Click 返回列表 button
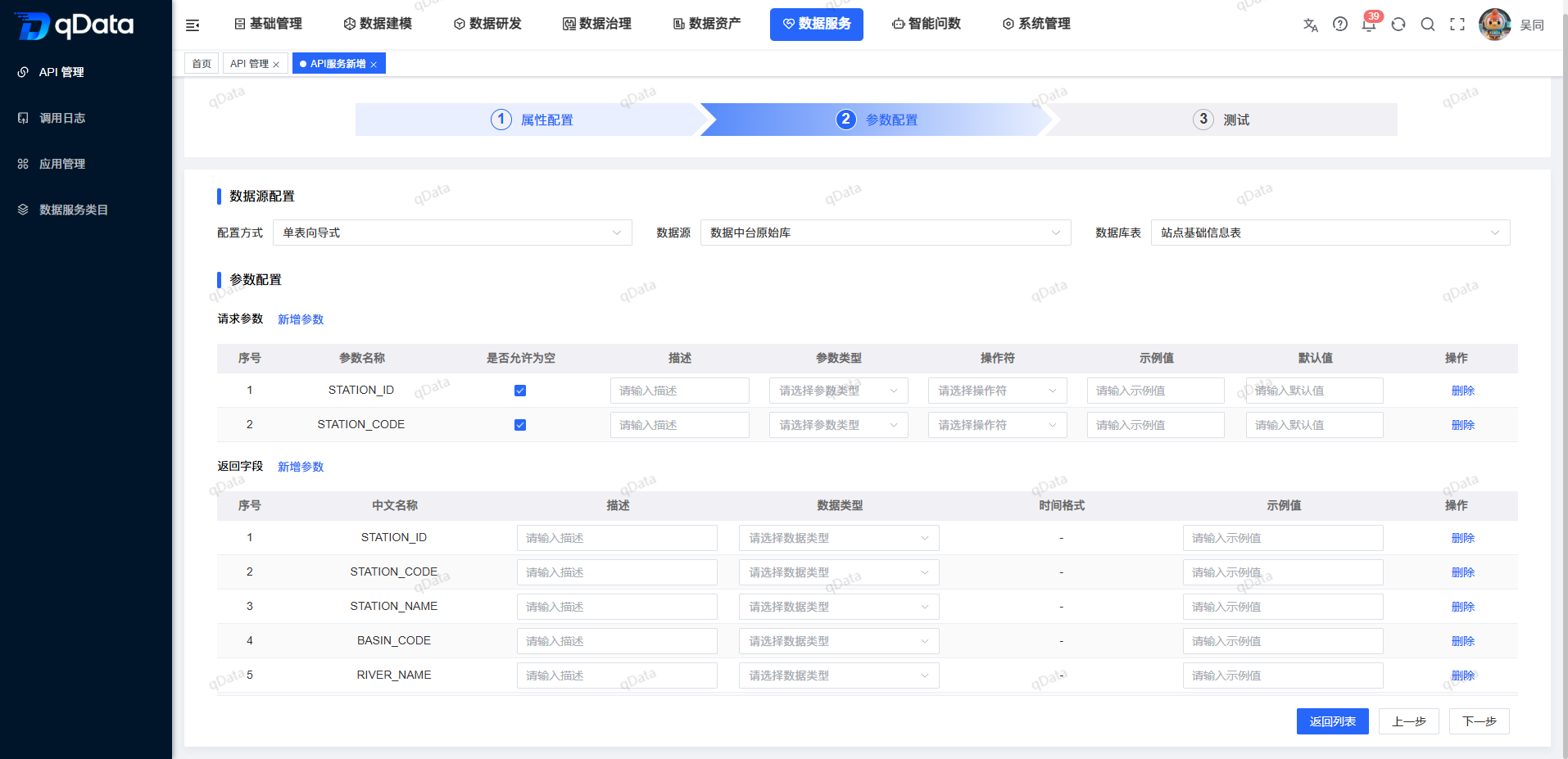This screenshot has height=759, width=1568. (1333, 721)
